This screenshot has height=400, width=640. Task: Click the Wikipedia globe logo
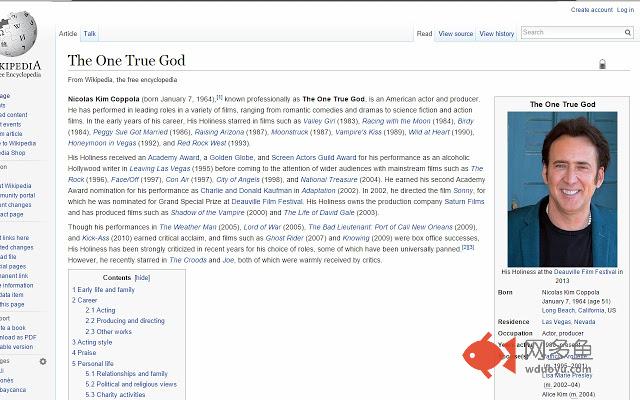(x=16, y=34)
